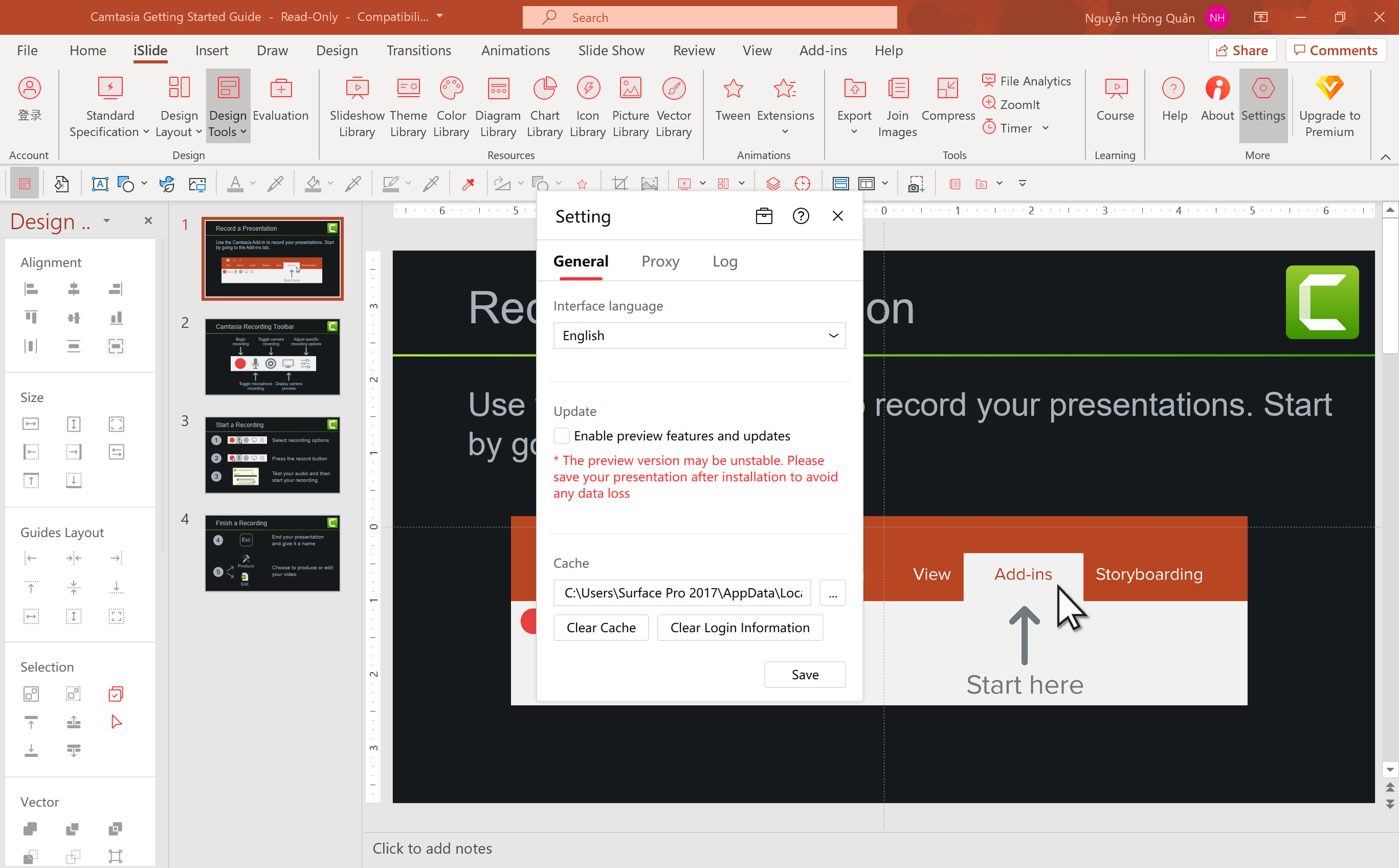Close the Design Tools pane

pyautogui.click(x=147, y=220)
